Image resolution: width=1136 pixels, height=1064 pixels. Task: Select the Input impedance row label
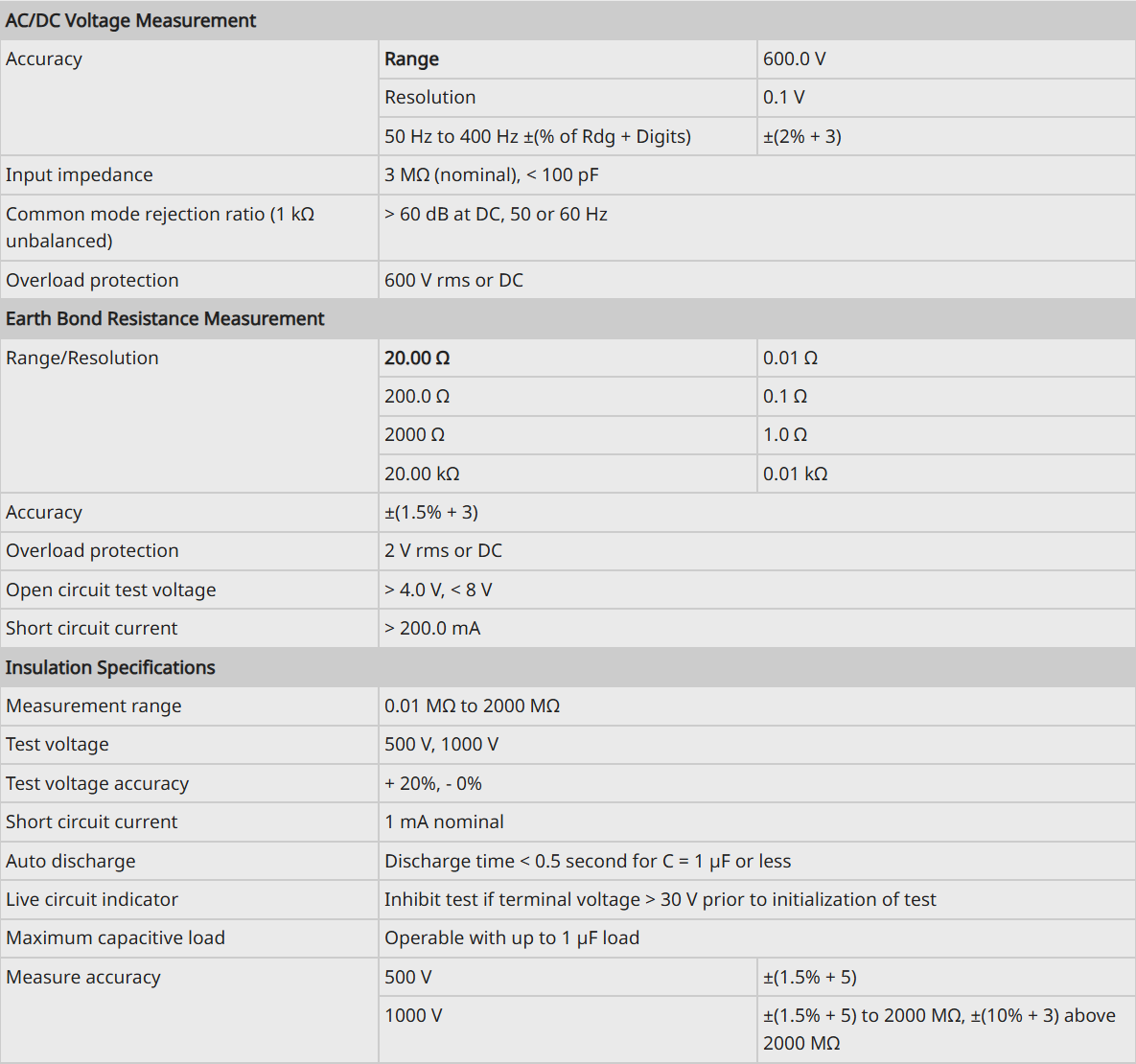79,174
